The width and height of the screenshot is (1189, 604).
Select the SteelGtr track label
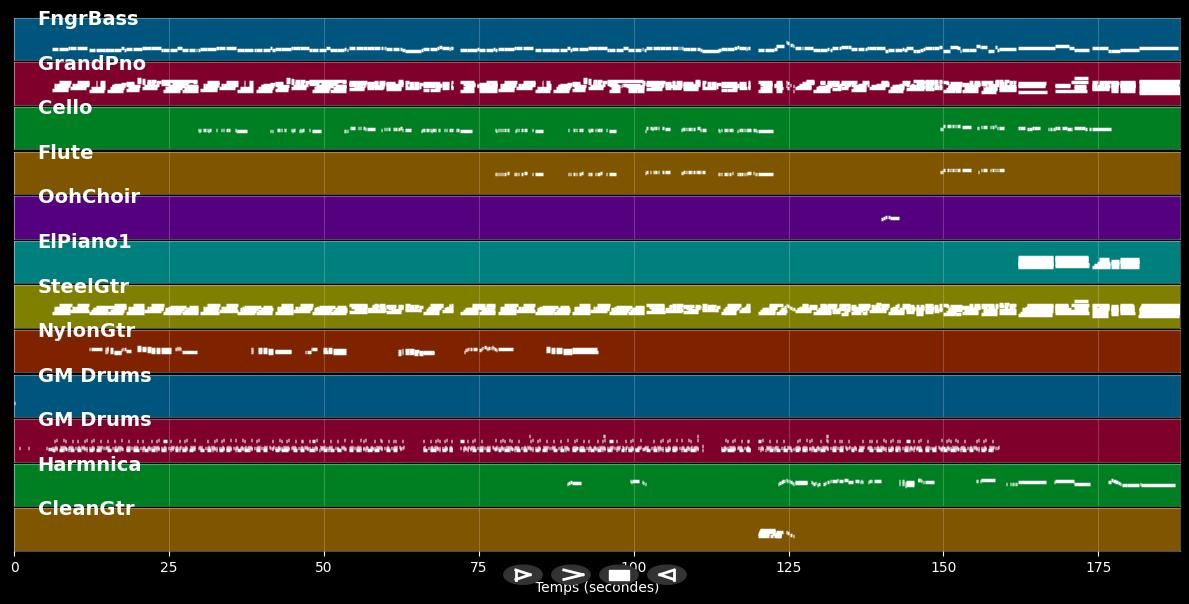[x=83, y=287]
